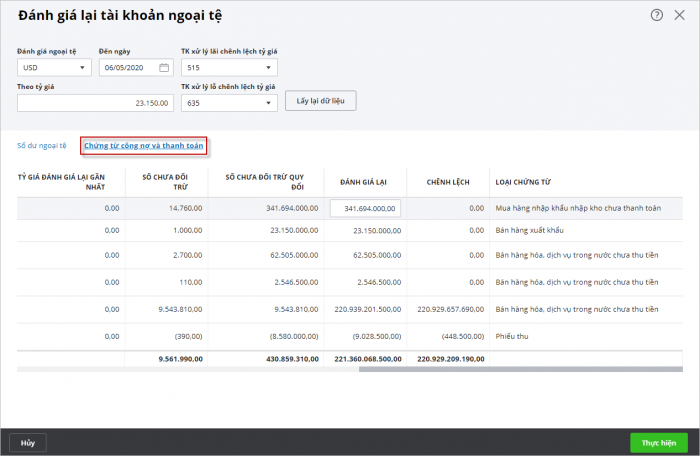
Task: Click the Chênh lệch column header
Action: tap(440, 181)
